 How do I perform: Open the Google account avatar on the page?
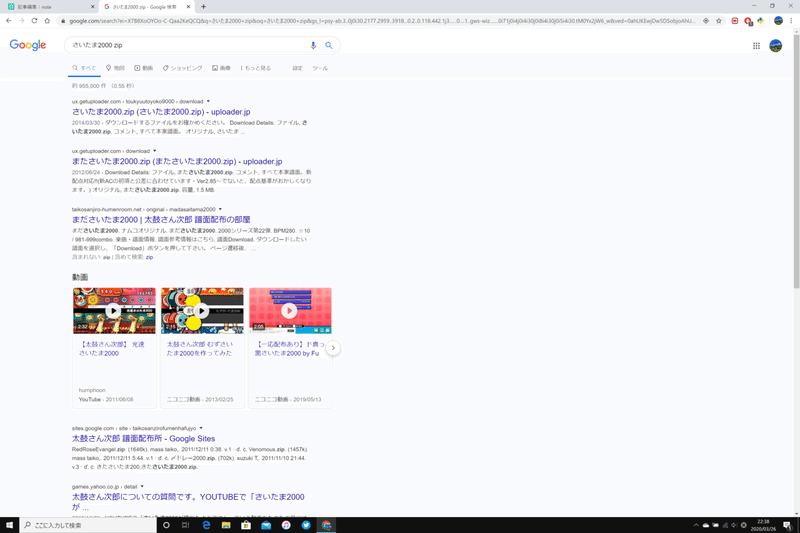click(776, 46)
